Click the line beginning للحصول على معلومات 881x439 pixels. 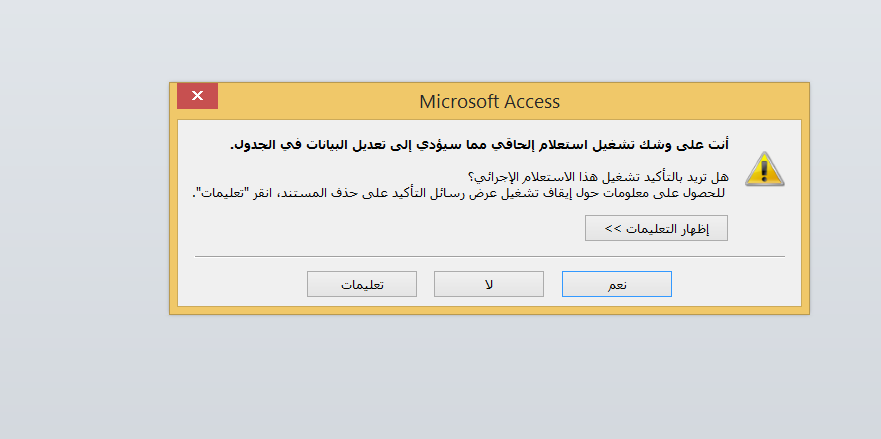pyautogui.click(x=459, y=193)
